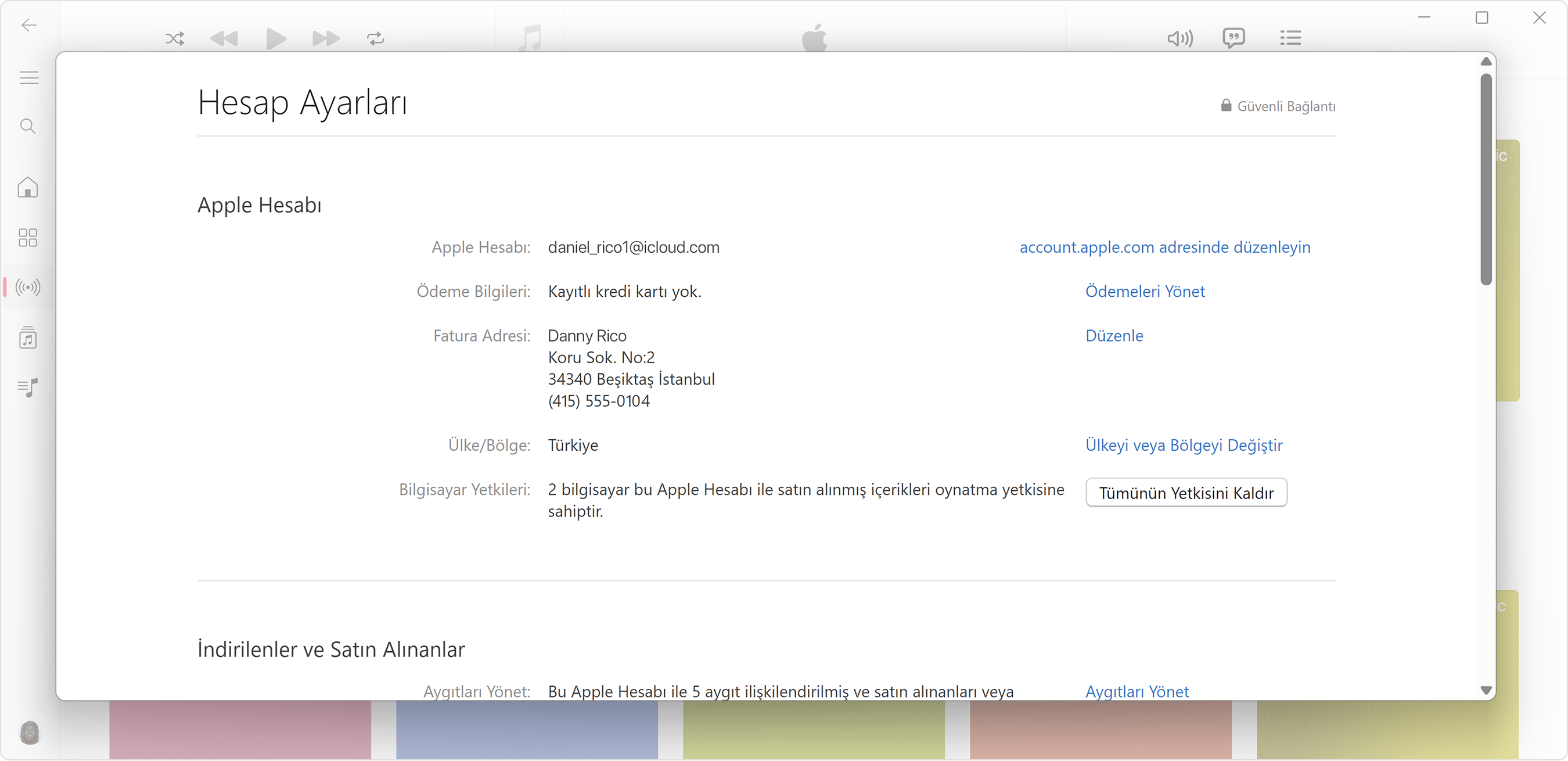
Task: Go back with the left arrow icon
Action: [28, 25]
